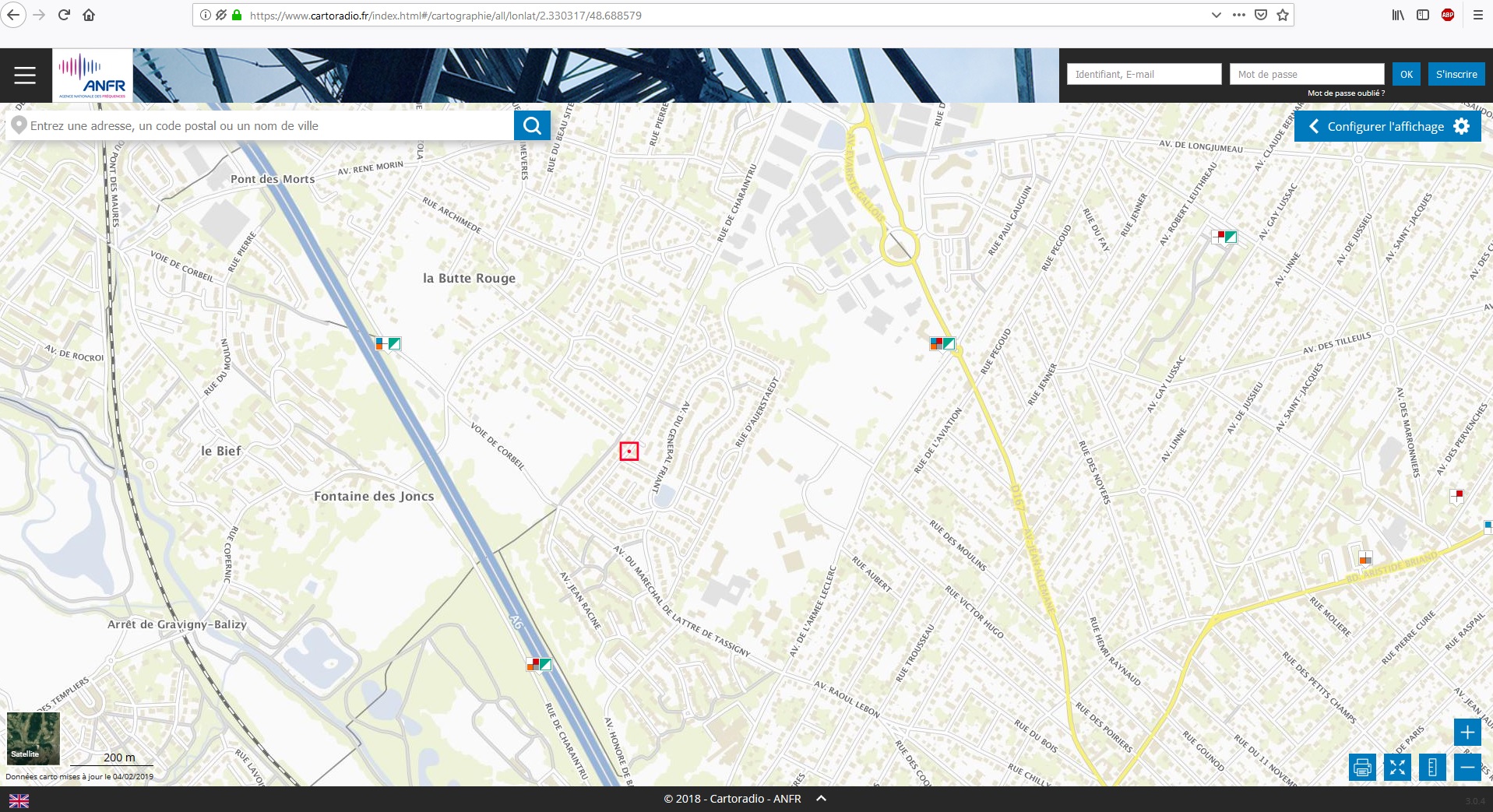Viewport: 1493px width, 812px height.
Task: Switch language via the UK flag icon
Action: tap(19, 800)
